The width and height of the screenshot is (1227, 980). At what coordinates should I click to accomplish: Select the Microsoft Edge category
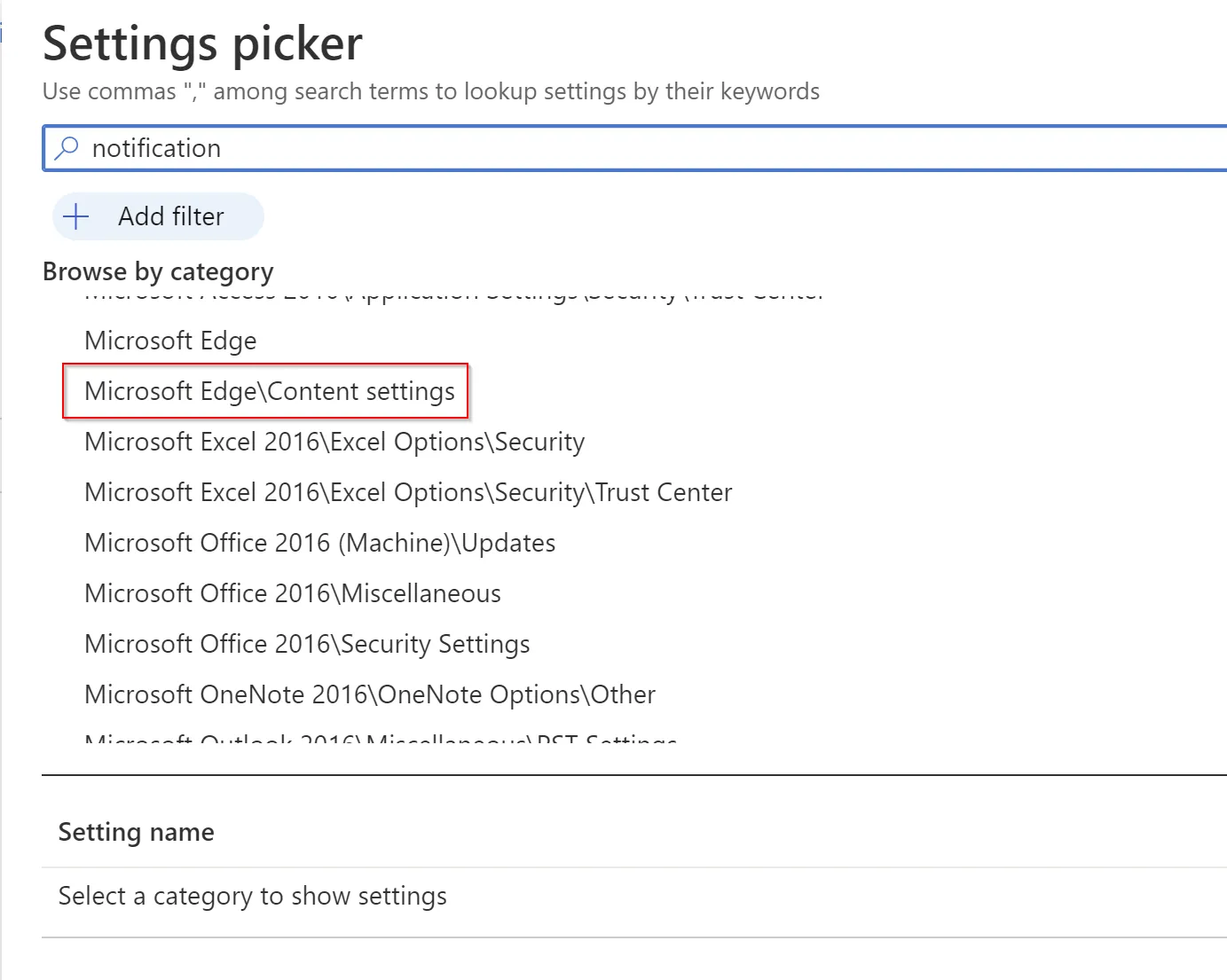[x=170, y=341]
